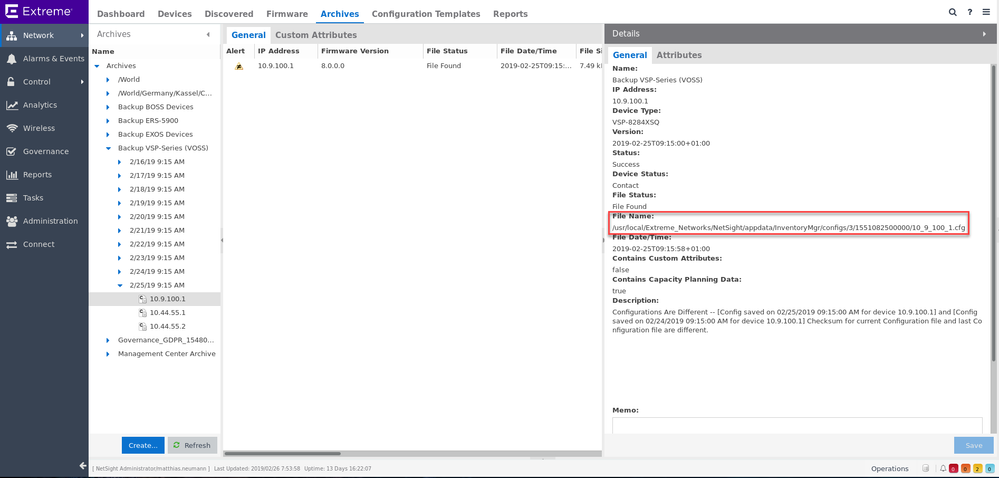Open the hamburger menu icon
The height and width of the screenshot is (478, 999).
[986, 12]
